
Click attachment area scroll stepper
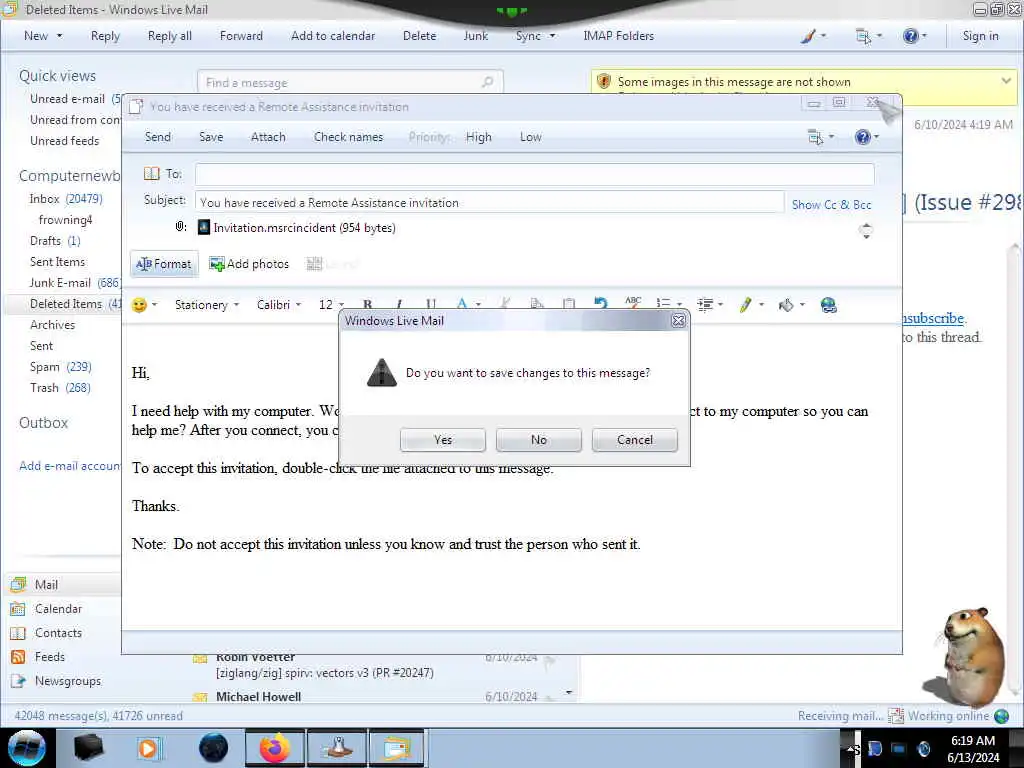866,230
